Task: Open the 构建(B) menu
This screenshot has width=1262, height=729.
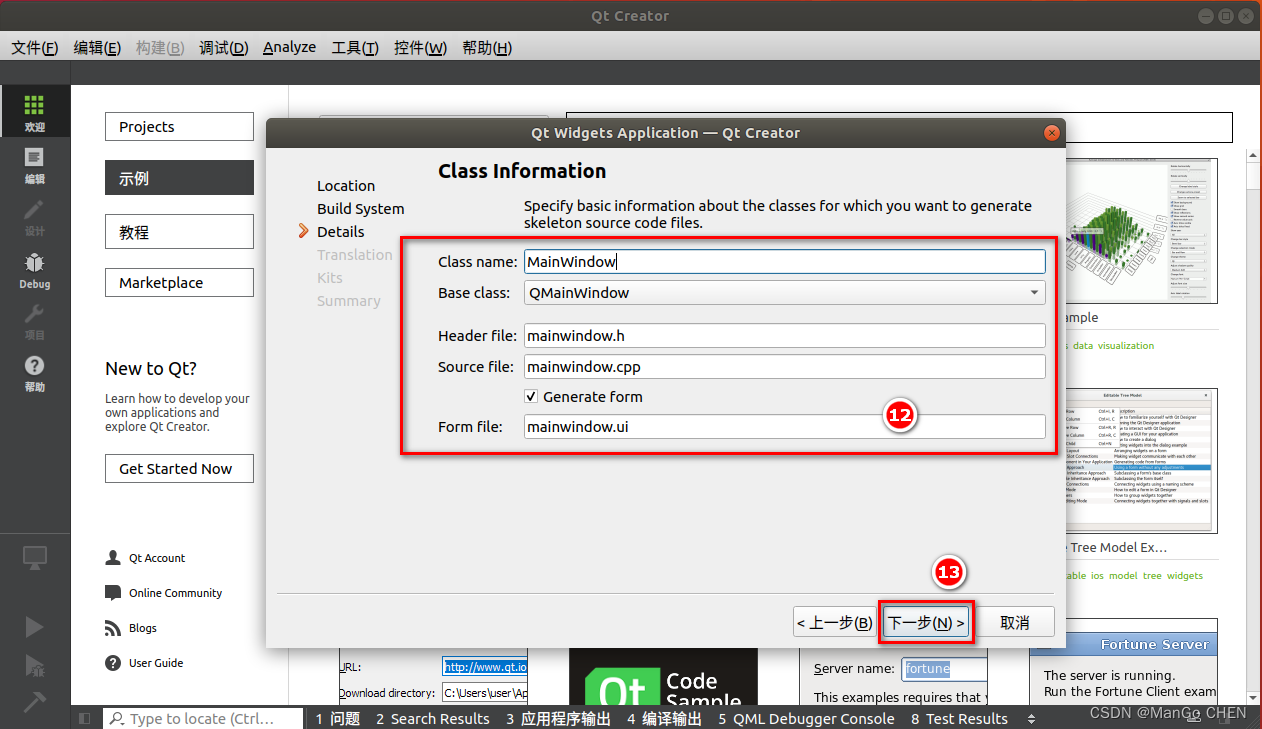Action: tap(160, 47)
